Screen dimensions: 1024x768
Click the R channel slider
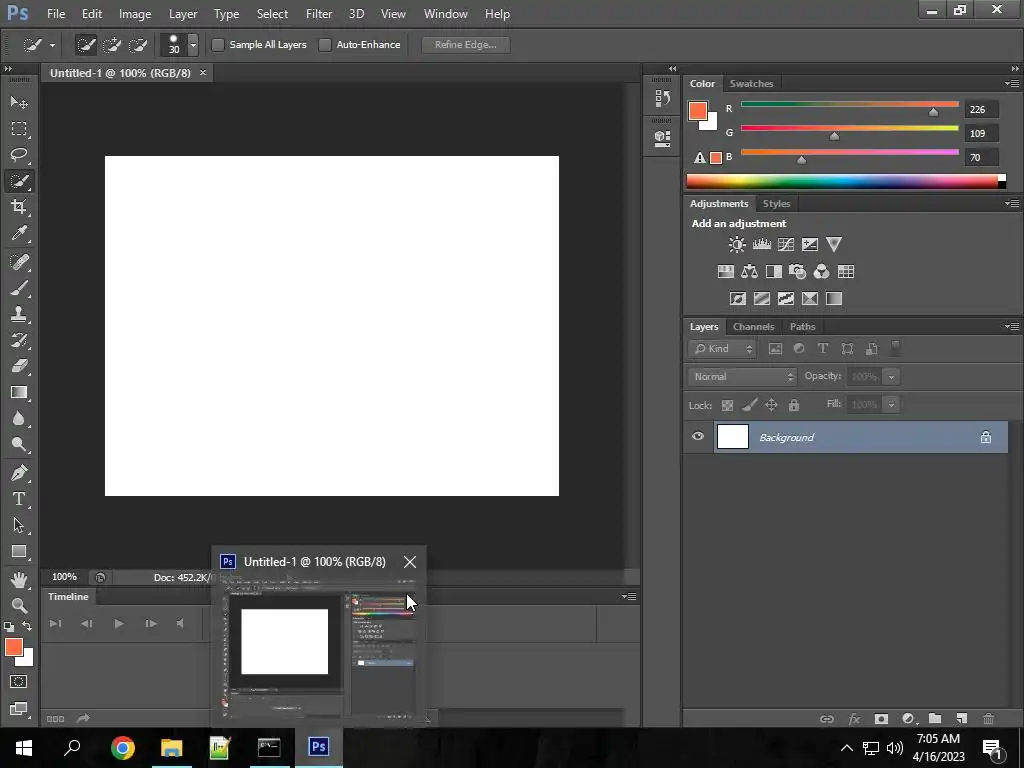(x=850, y=106)
